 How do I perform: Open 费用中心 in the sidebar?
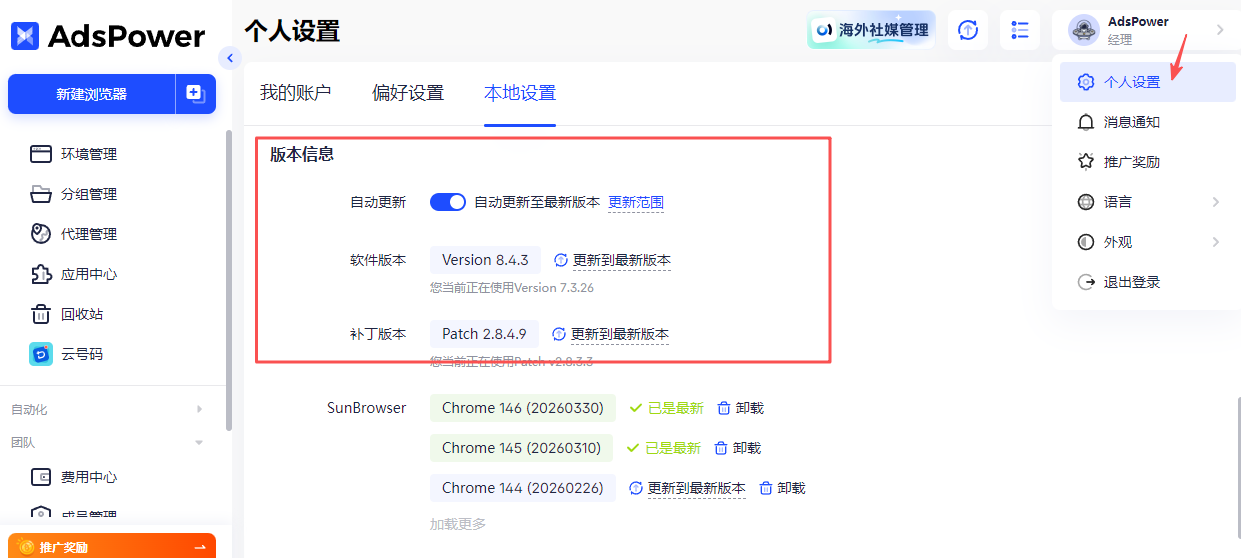pos(89,477)
